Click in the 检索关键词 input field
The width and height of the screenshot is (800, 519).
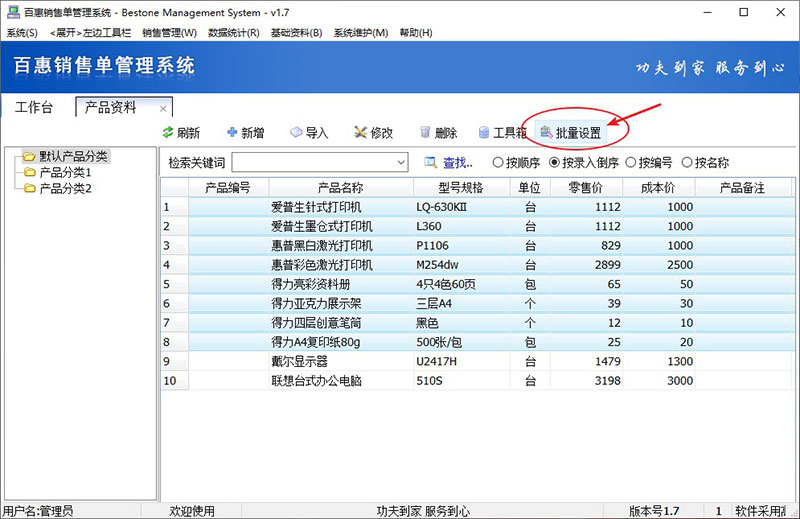coord(313,163)
